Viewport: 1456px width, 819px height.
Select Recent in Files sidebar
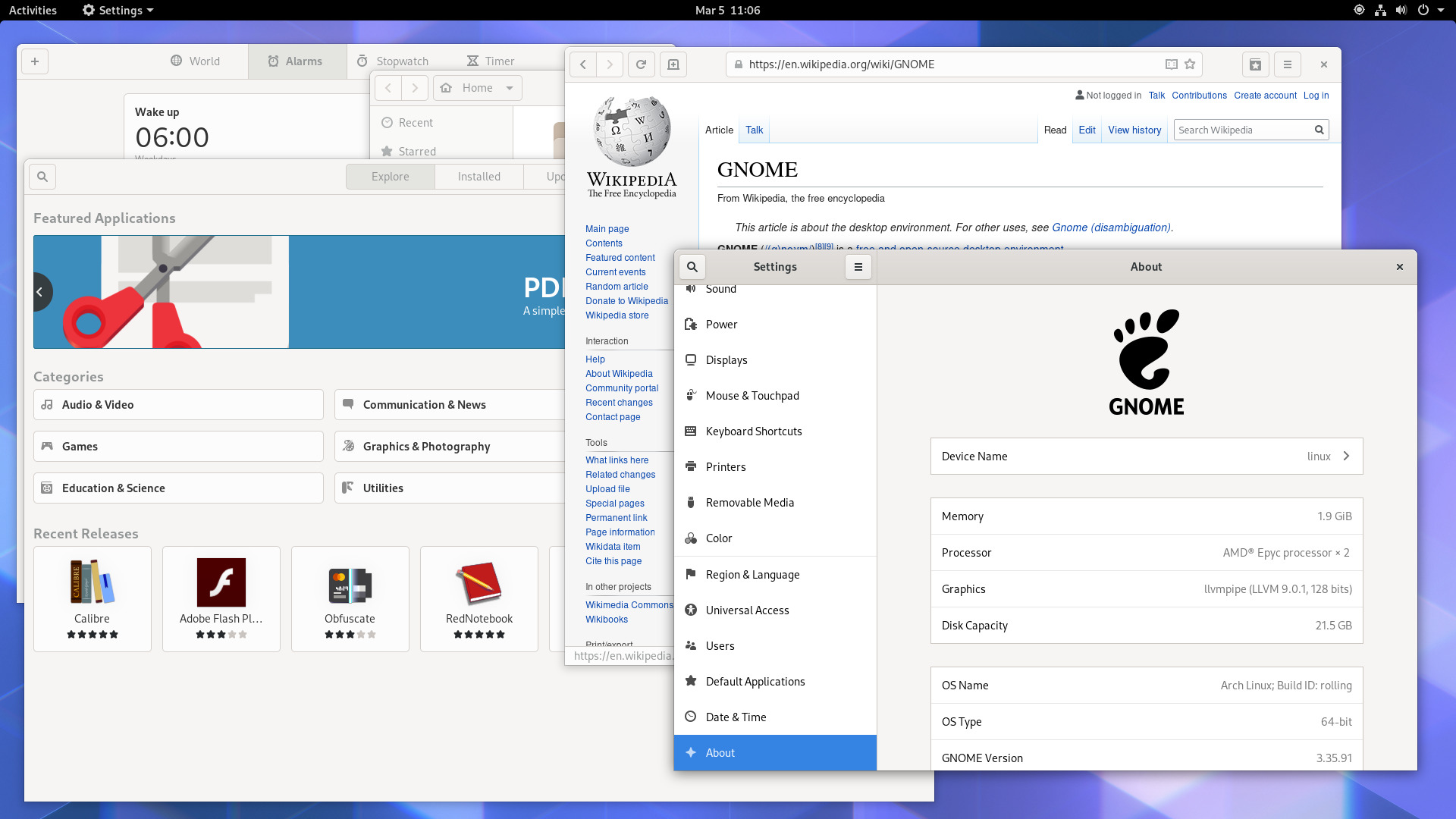(441, 123)
